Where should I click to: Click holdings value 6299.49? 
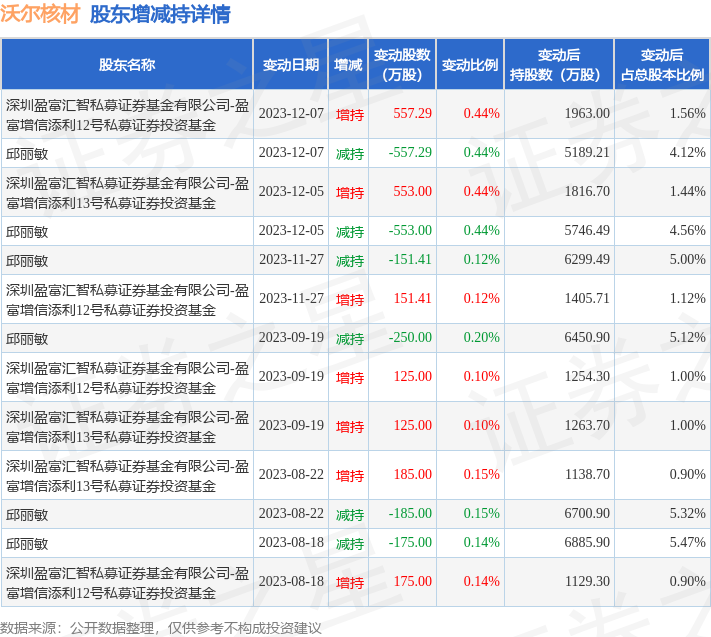[587, 259]
